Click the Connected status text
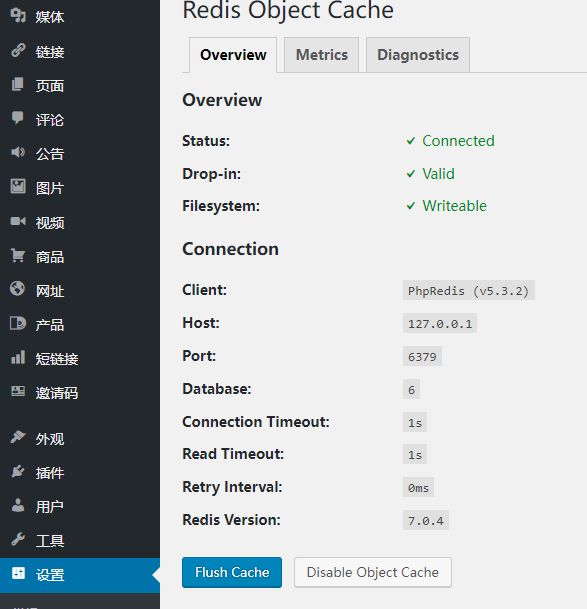Image resolution: width=587 pixels, height=609 pixels. (x=458, y=141)
